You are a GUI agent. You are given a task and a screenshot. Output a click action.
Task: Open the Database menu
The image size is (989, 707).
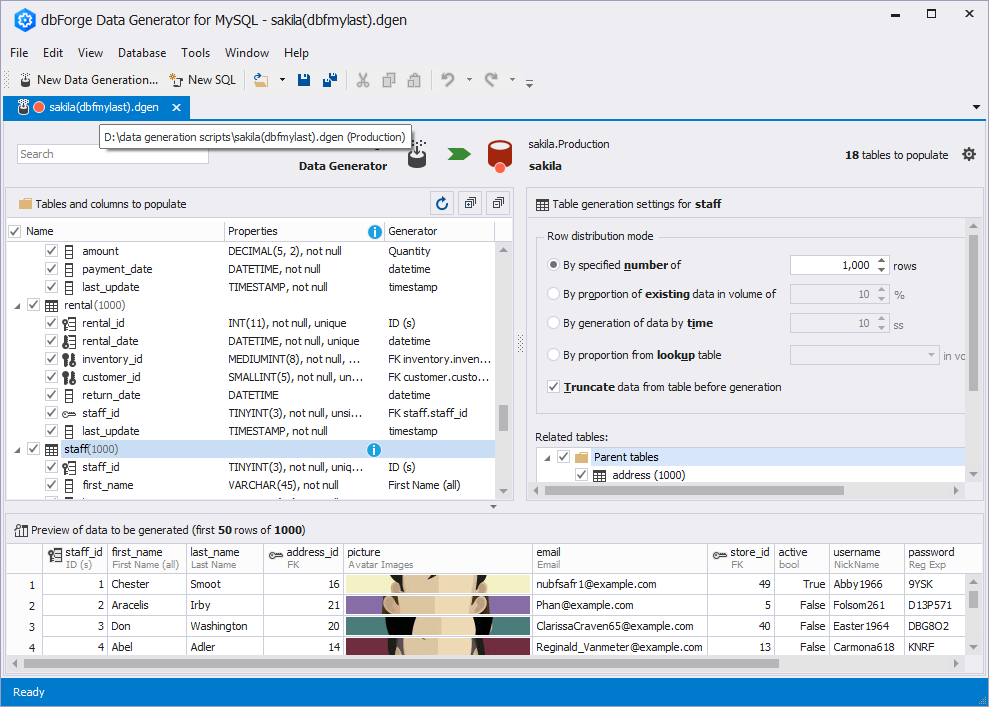(x=142, y=53)
